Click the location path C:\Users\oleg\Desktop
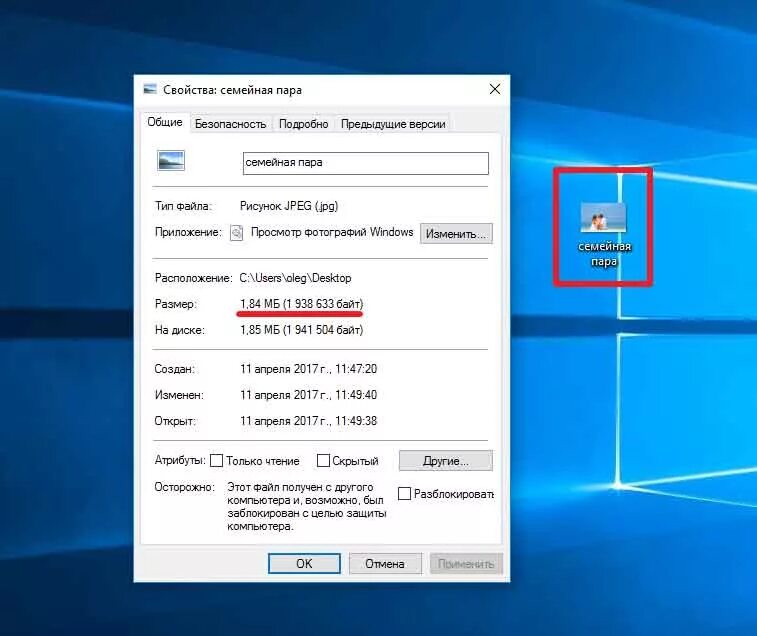This screenshot has height=636, width=757. (x=295, y=278)
